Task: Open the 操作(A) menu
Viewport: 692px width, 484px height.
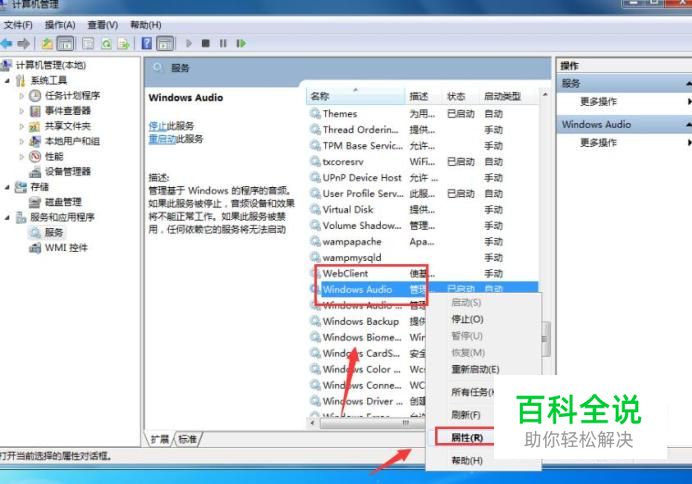Action: coord(60,25)
